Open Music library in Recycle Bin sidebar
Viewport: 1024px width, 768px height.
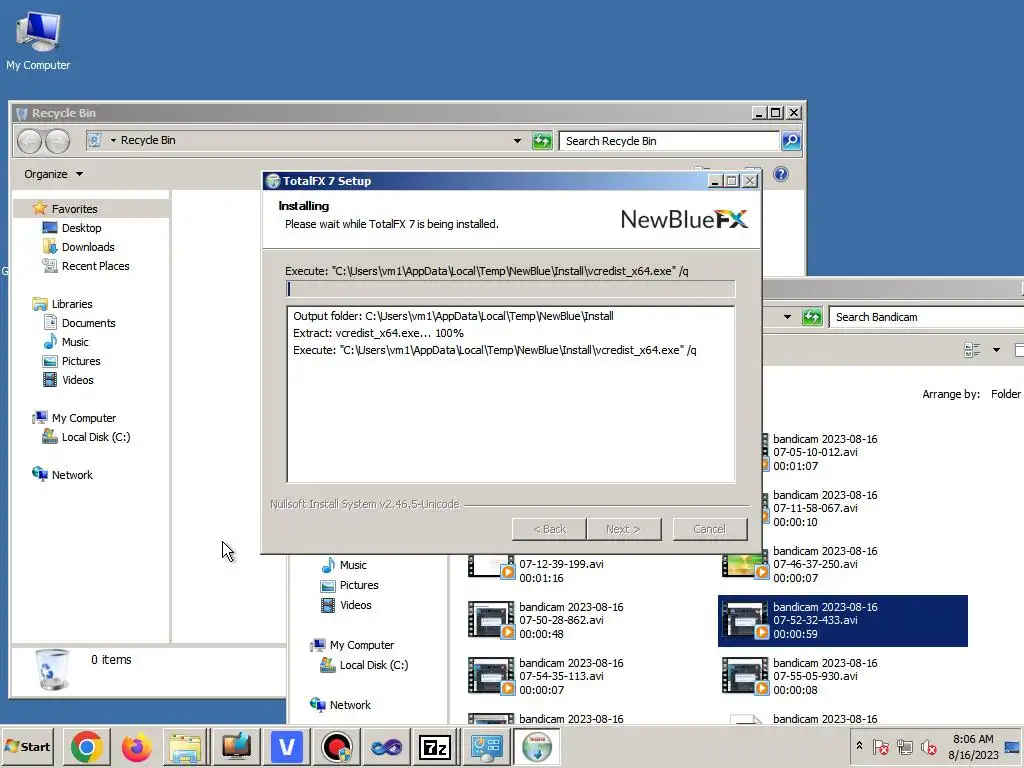point(74,342)
